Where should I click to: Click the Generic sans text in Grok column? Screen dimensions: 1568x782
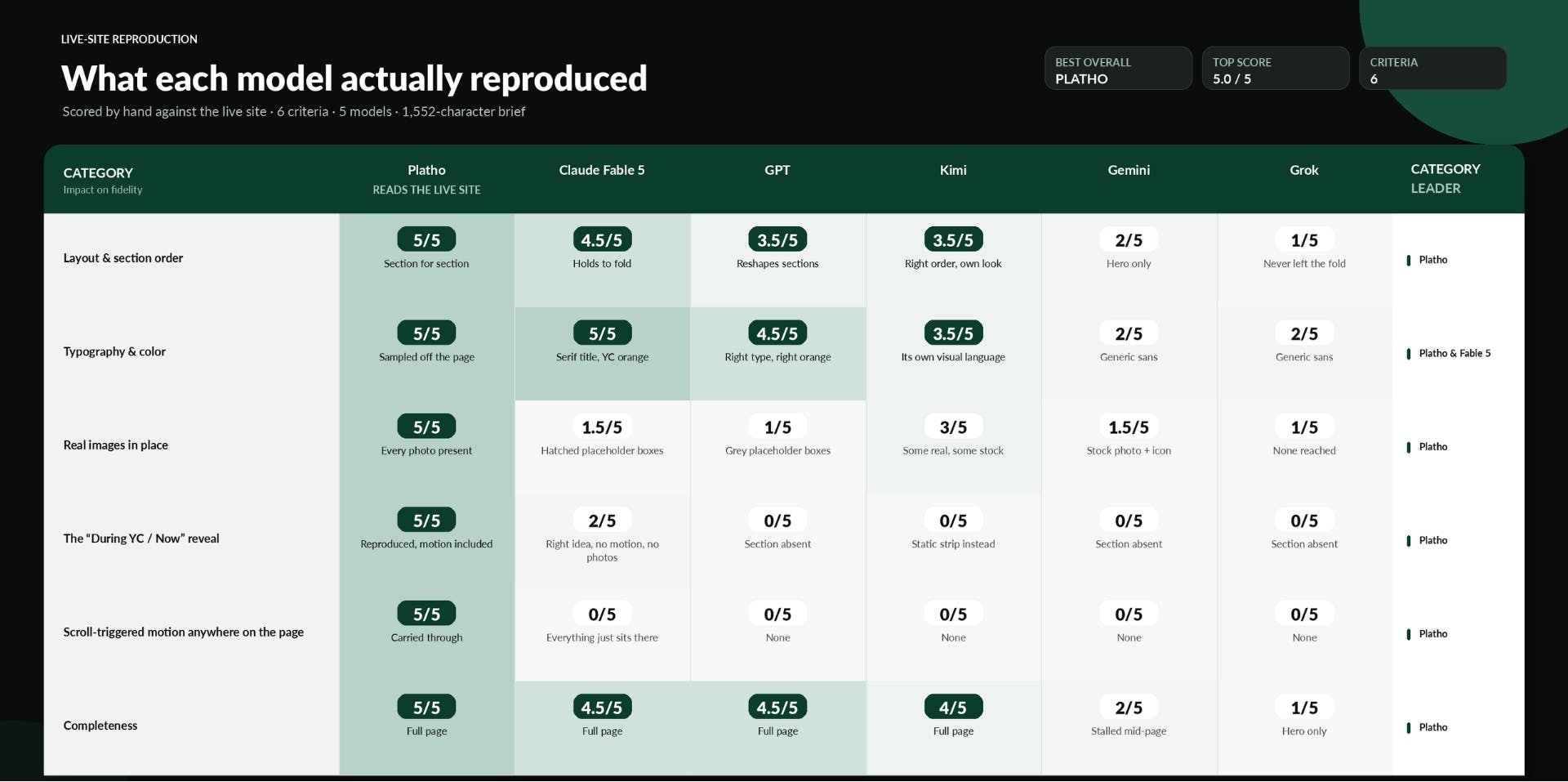(1304, 357)
